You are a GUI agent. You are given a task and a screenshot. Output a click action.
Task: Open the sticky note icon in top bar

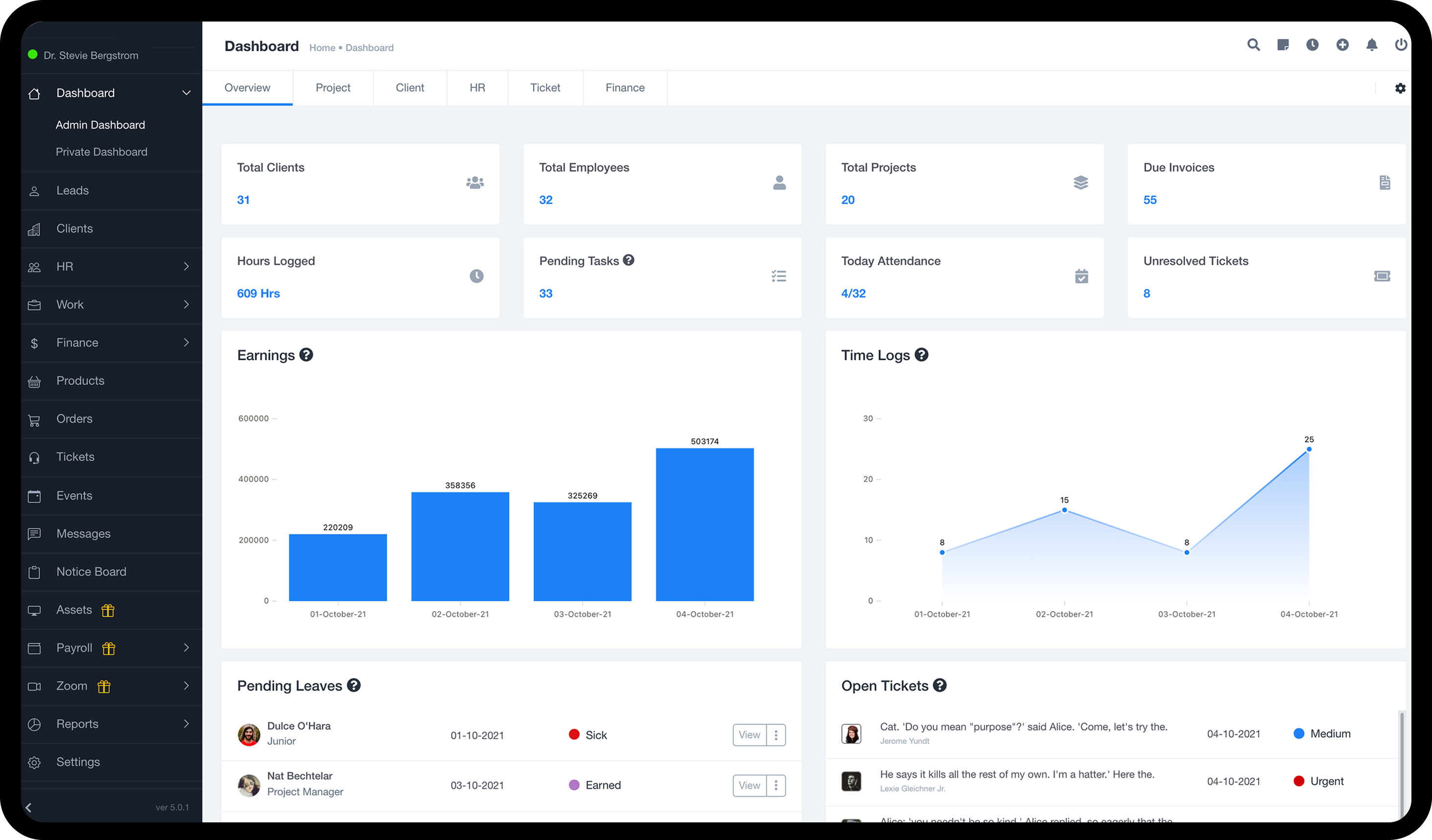(x=1283, y=45)
